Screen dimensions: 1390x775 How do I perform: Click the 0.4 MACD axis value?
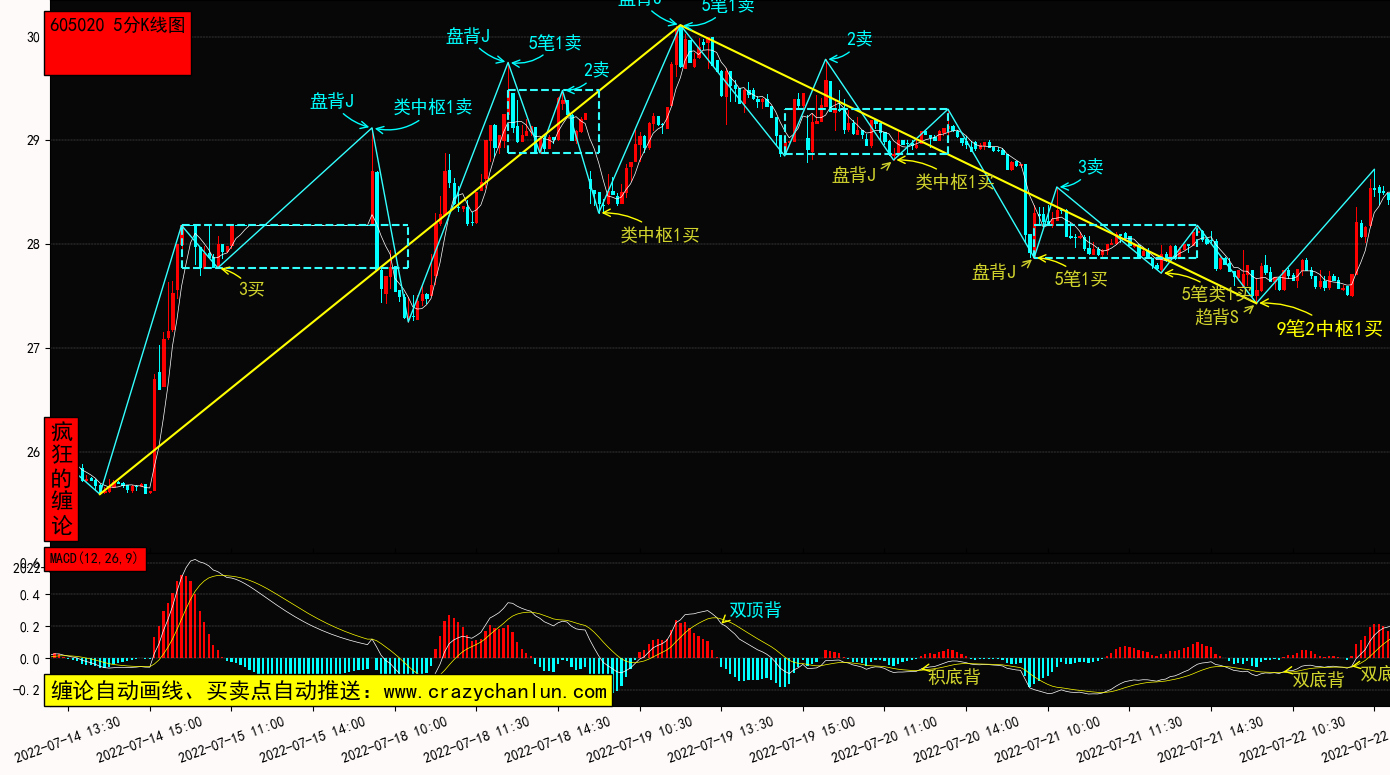pyautogui.click(x=29, y=595)
